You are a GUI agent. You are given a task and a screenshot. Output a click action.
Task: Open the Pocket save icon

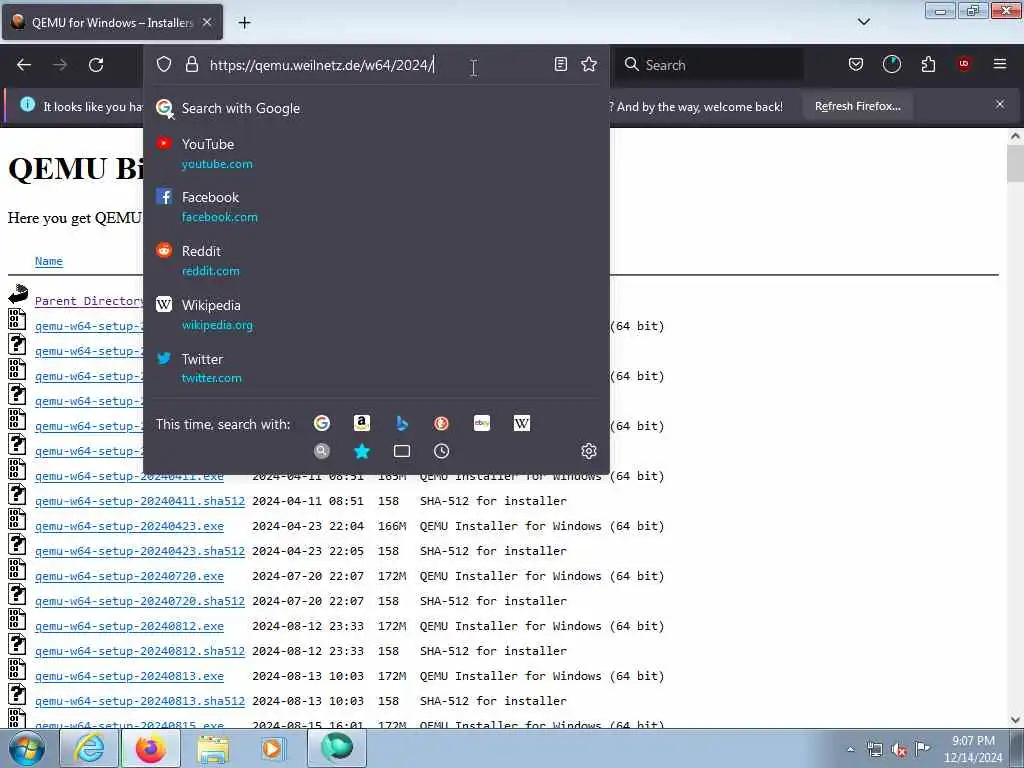(x=856, y=64)
